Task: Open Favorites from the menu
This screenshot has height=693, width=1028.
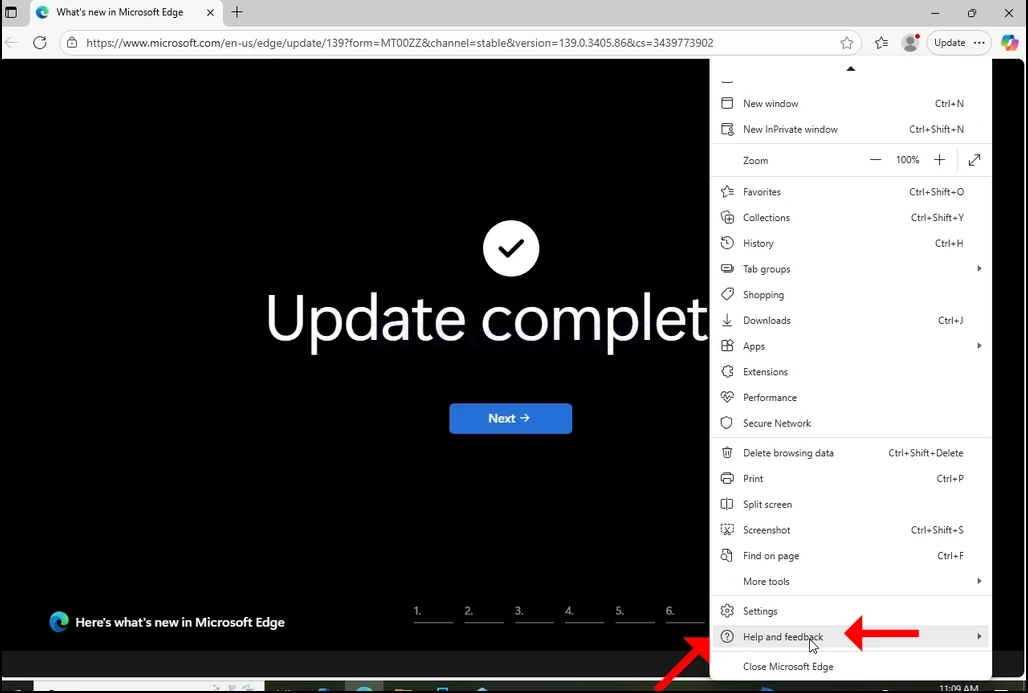Action: point(850,192)
